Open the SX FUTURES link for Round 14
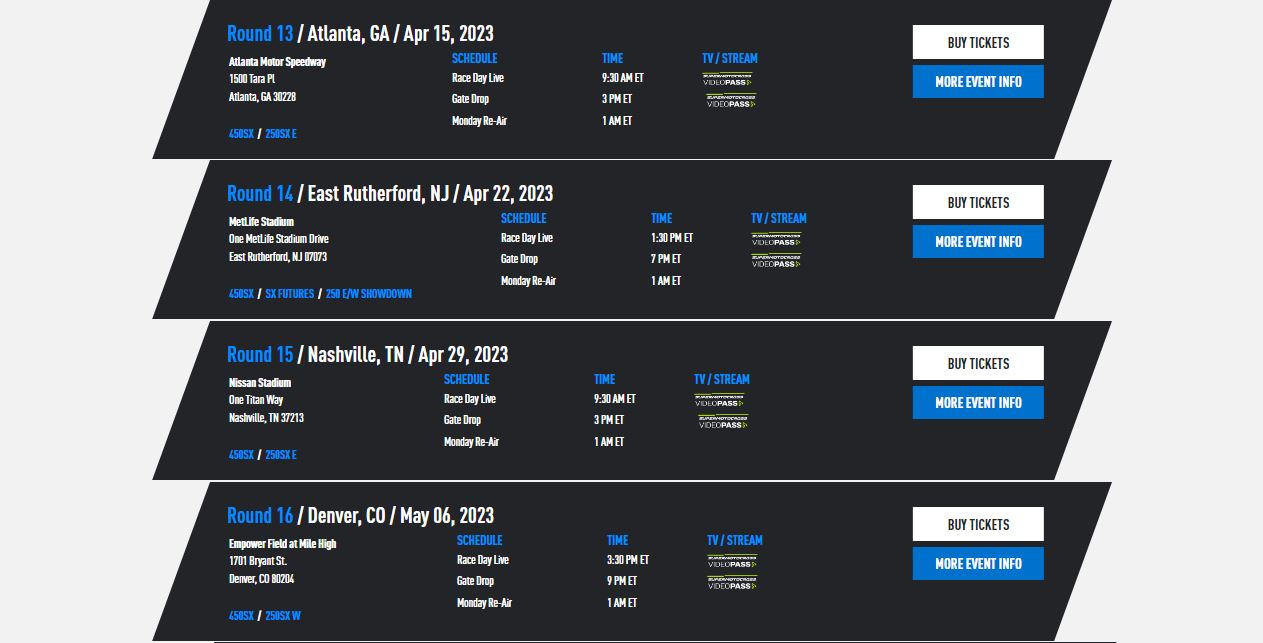This screenshot has width=1263, height=643. coord(289,294)
